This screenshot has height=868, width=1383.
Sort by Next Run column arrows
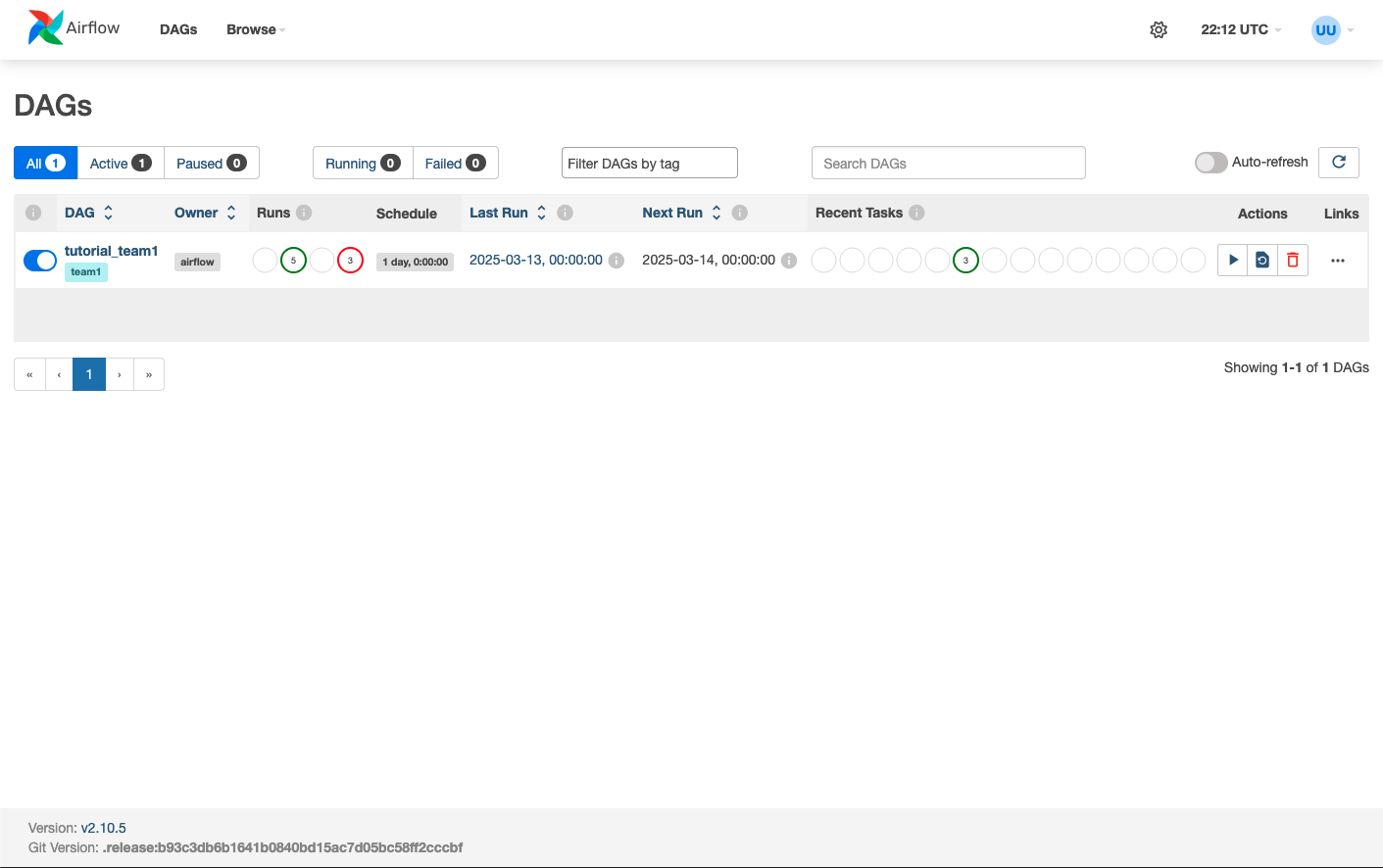click(x=716, y=213)
